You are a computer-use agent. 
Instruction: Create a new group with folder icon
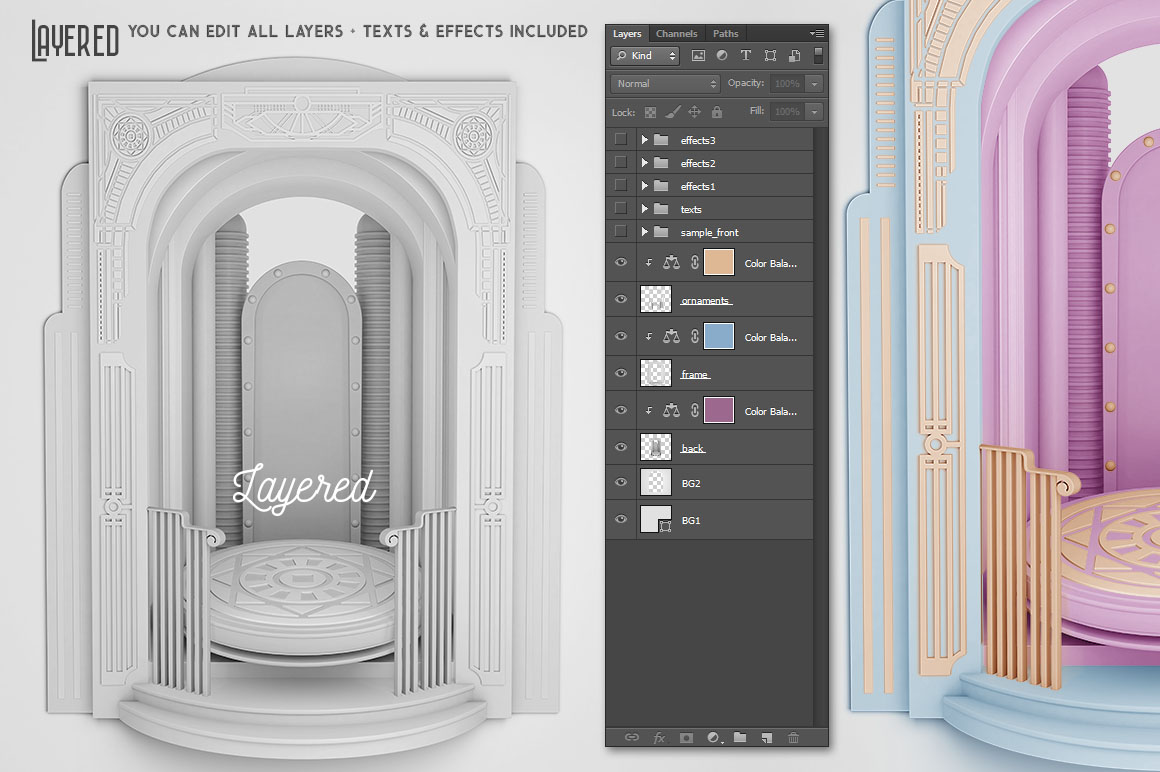(x=740, y=738)
